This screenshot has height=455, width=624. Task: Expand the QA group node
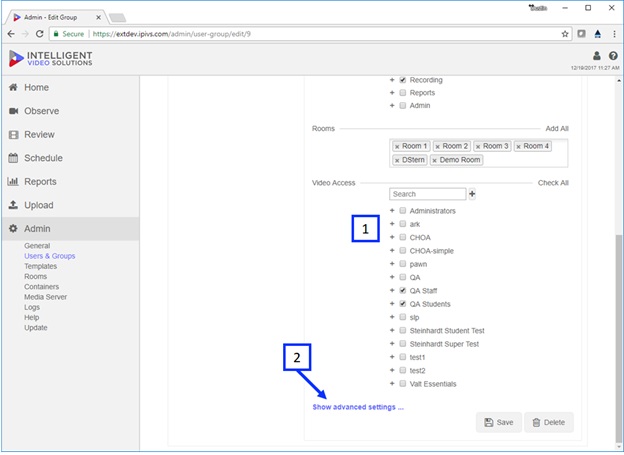point(392,277)
